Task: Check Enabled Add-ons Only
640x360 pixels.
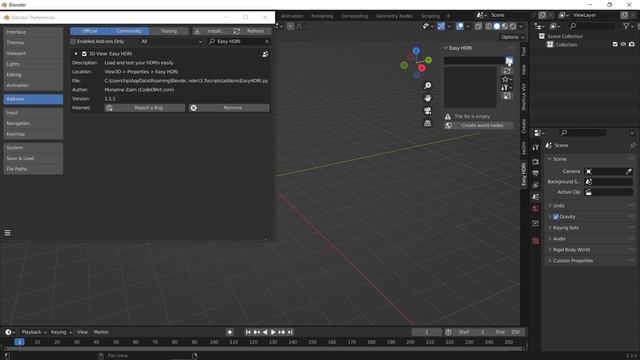Action: [73, 42]
